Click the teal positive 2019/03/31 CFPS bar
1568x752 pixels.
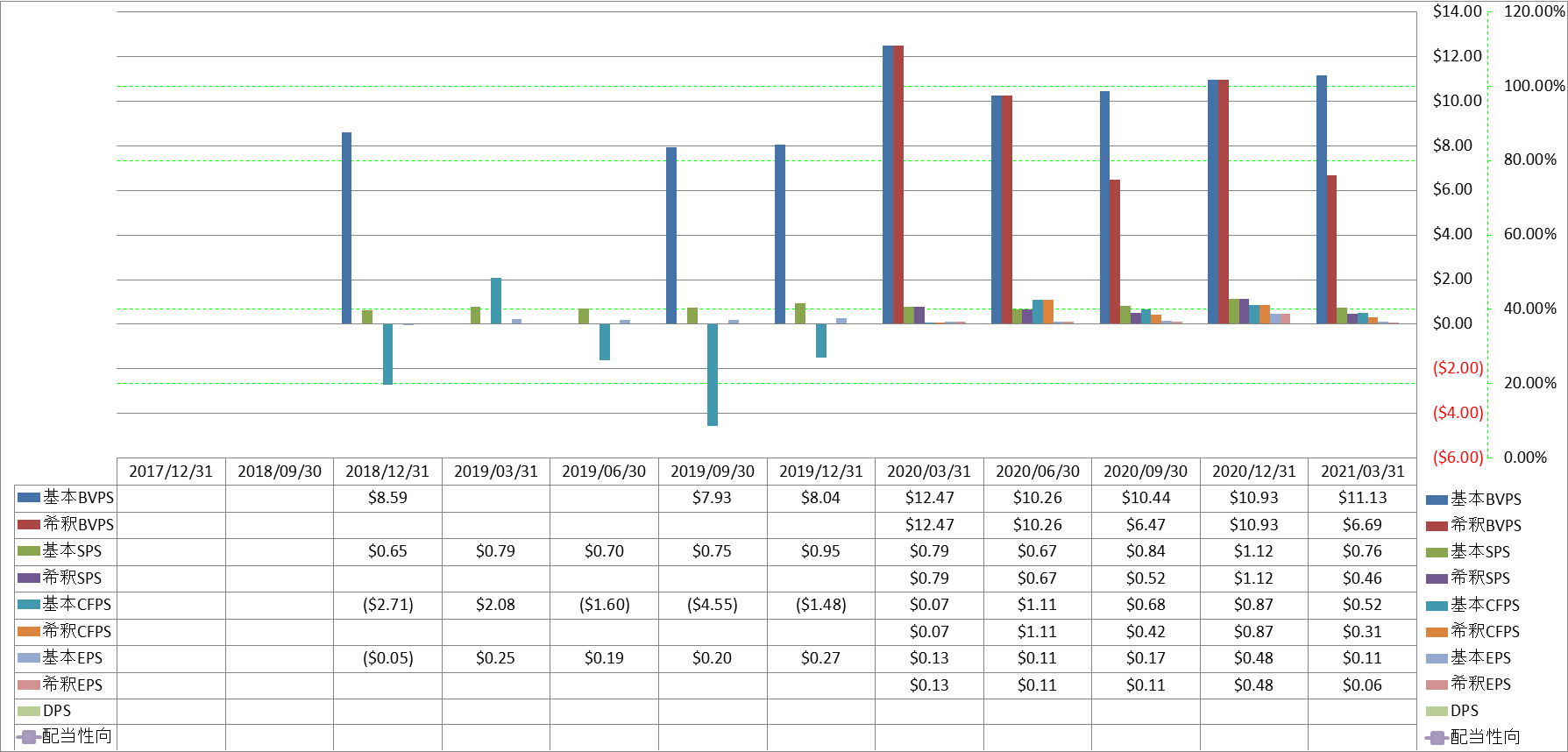tap(496, 301)
